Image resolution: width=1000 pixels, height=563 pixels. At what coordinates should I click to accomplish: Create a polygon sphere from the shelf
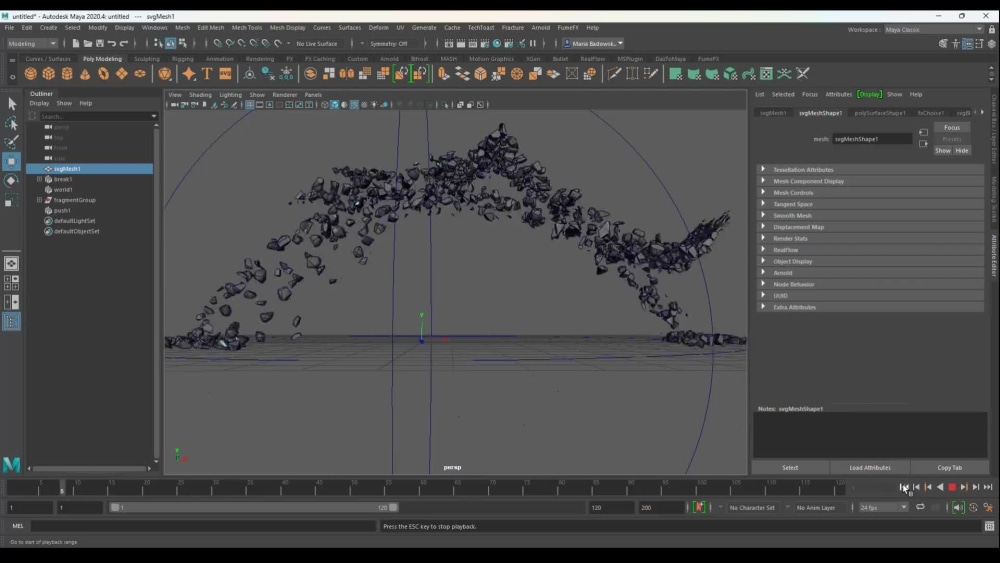click(x=31, y=74)
